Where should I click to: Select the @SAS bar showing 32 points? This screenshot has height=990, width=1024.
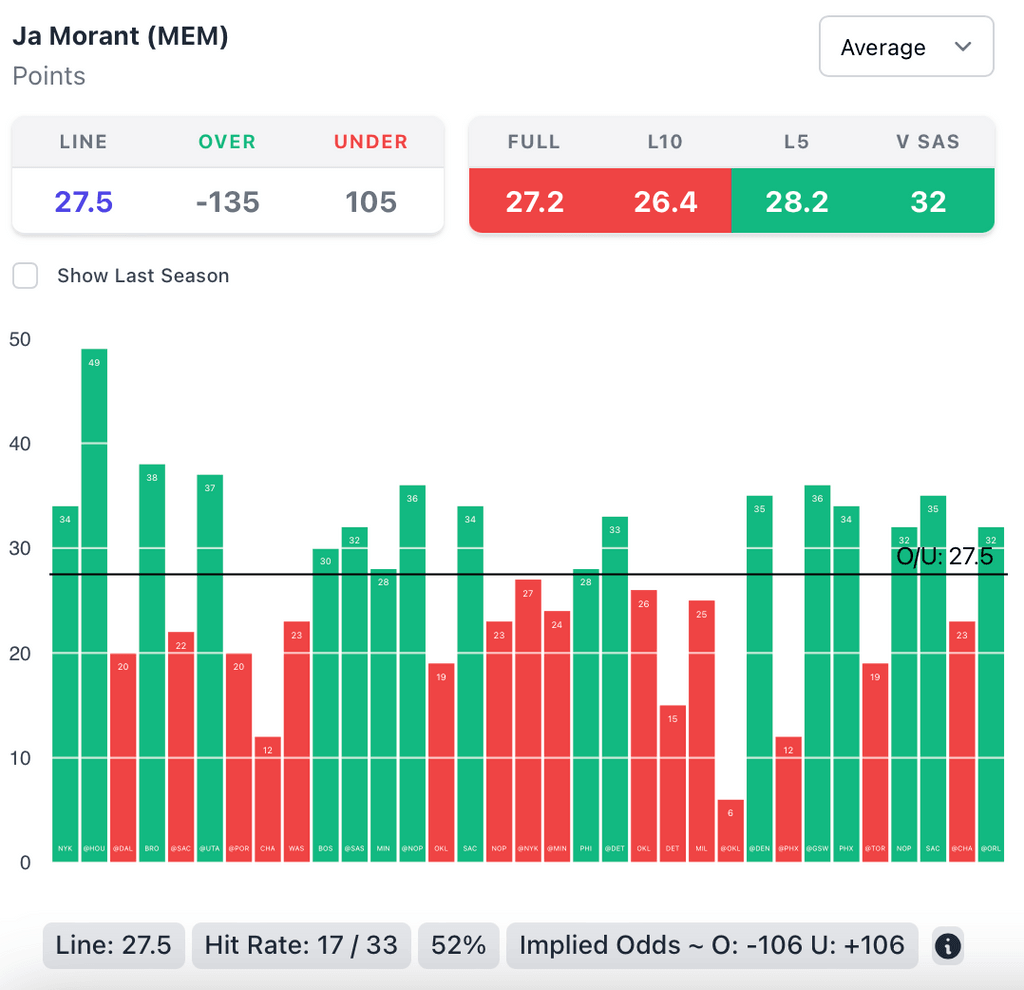355,694
